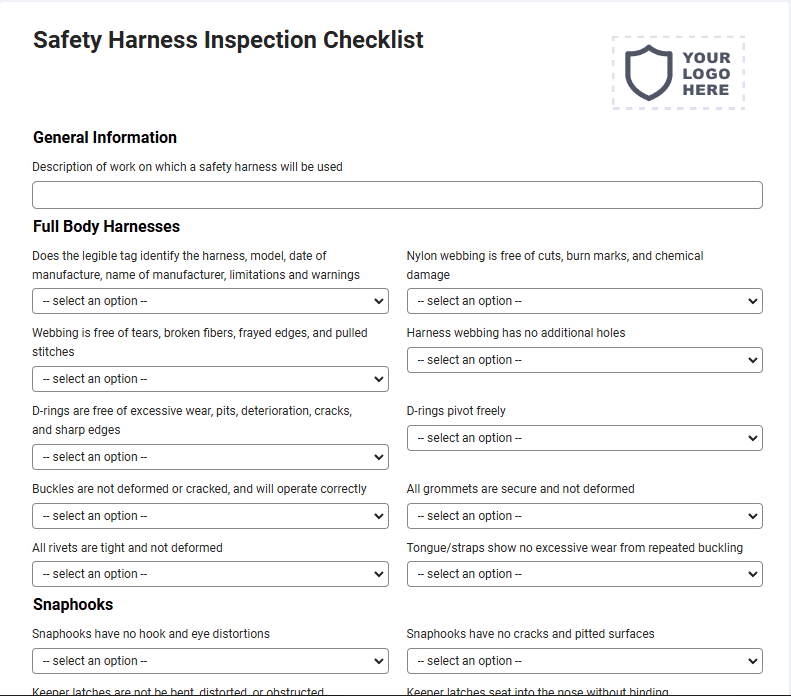Expand the tongue/straps excessive wear dropdown
The image size is (791, 696).
coord(585,574)
